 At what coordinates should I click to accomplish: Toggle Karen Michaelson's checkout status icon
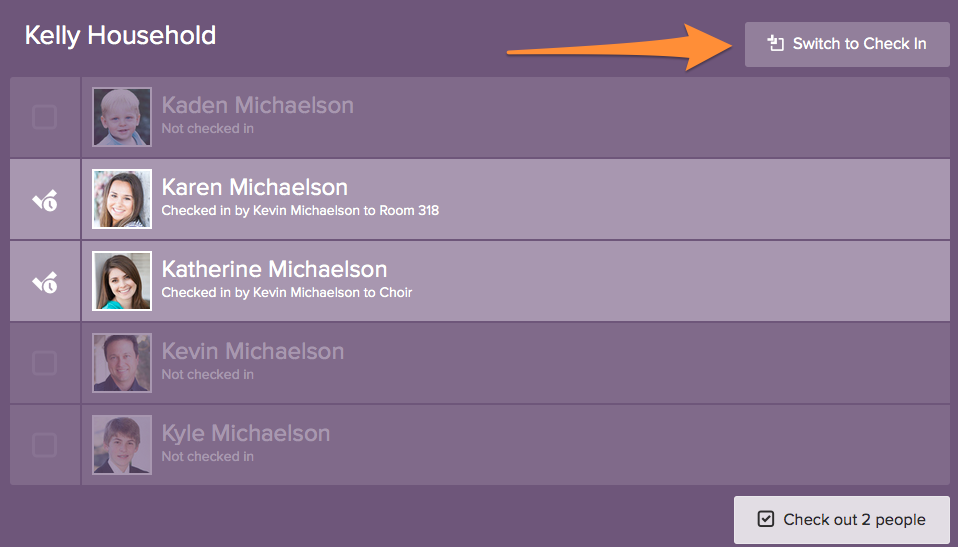[45, 200]
